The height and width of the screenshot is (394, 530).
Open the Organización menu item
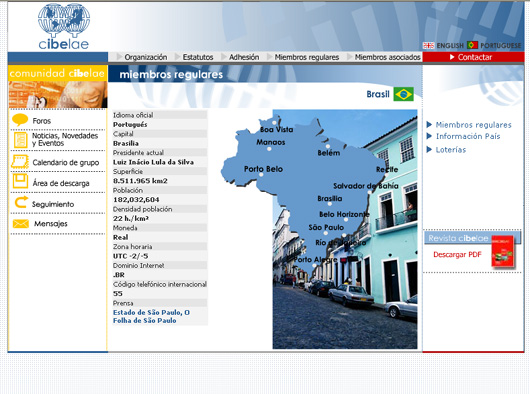tap(146, 57)
